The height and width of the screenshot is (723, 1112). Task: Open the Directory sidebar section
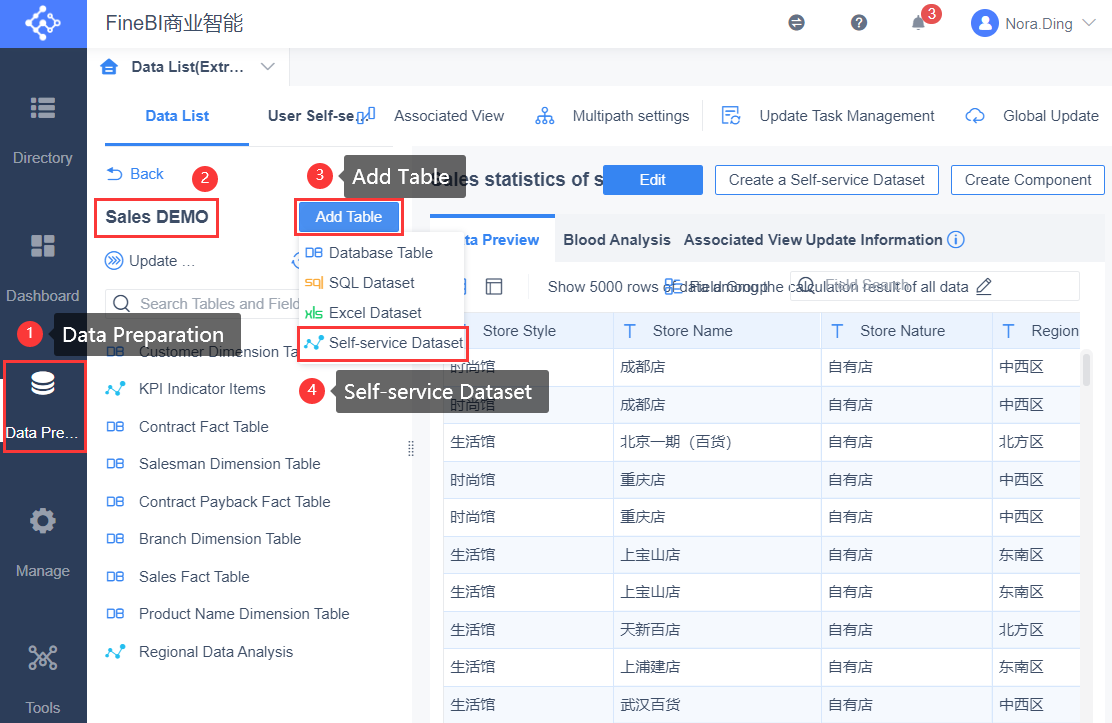(x=43, y=131)
